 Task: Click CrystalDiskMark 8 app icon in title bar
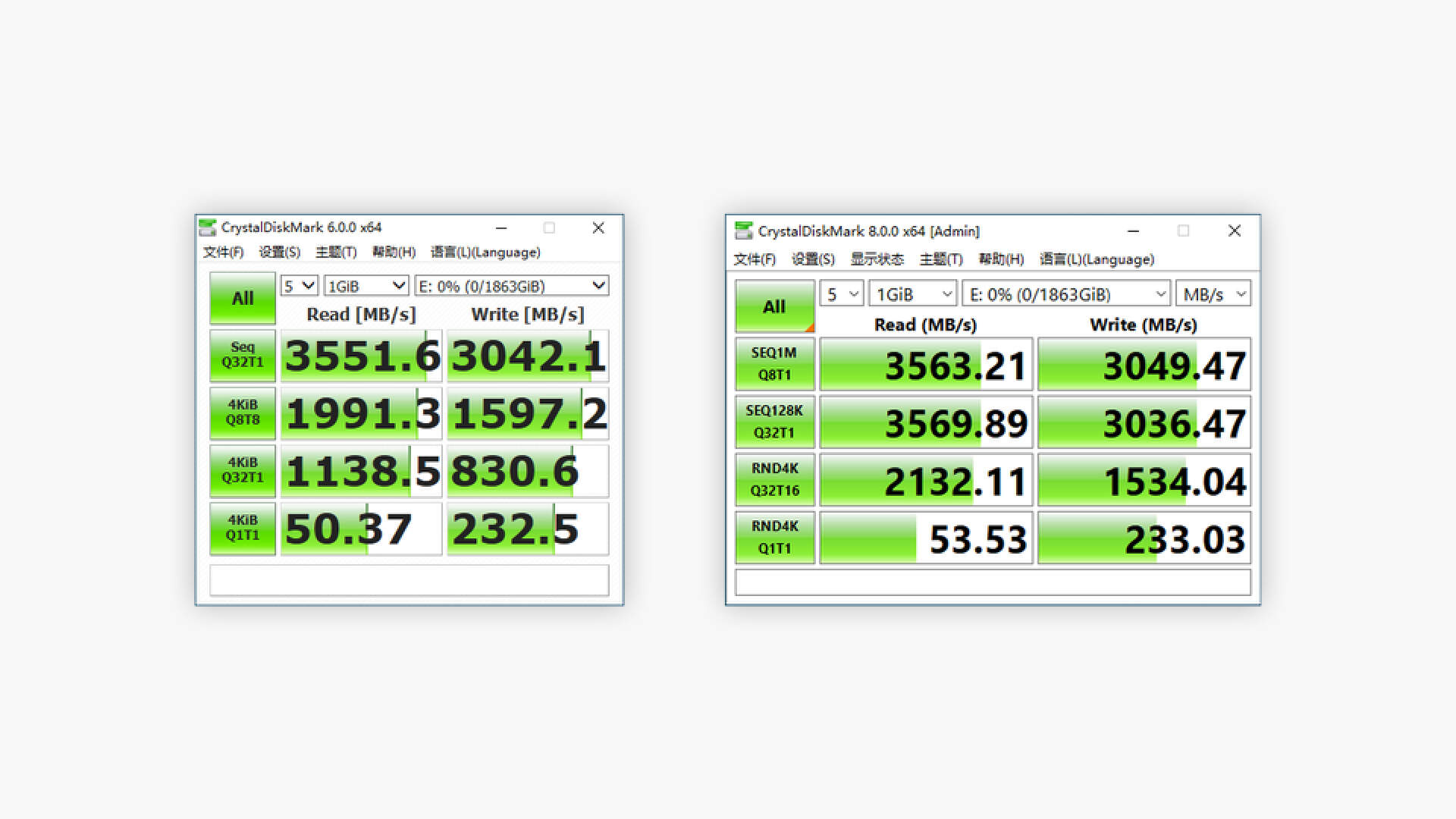744,231
